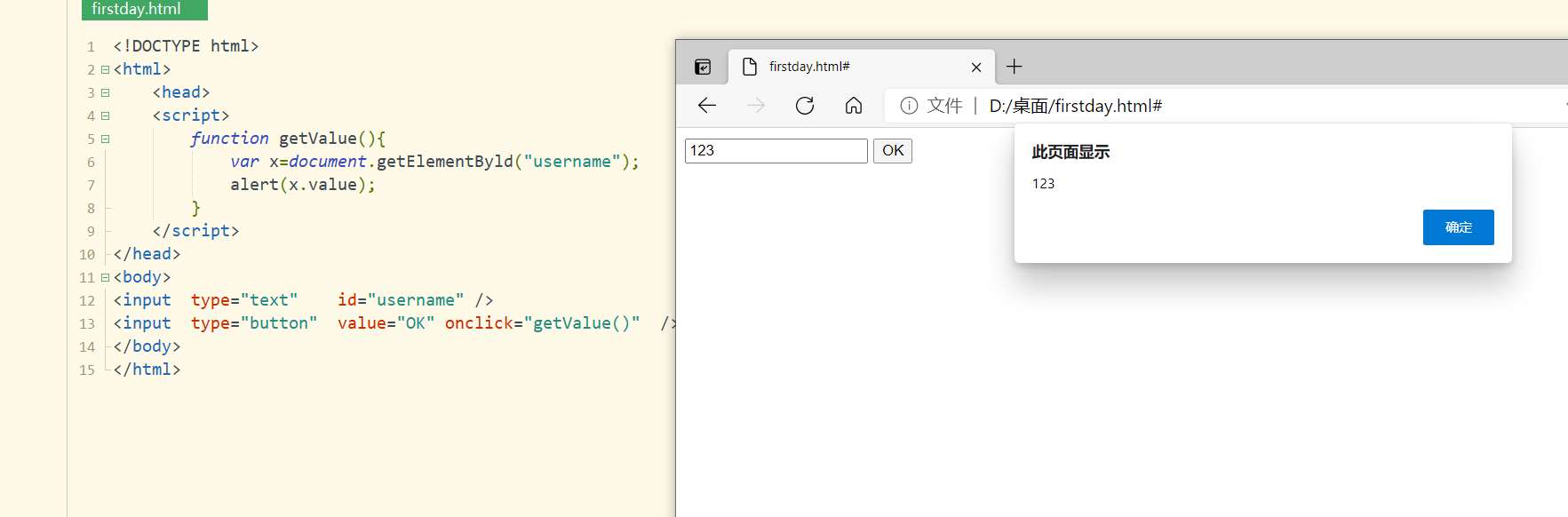Click value="OK" attribute on line 13
The height and width of the screenshot is (517, 1568).
[386, 323]
